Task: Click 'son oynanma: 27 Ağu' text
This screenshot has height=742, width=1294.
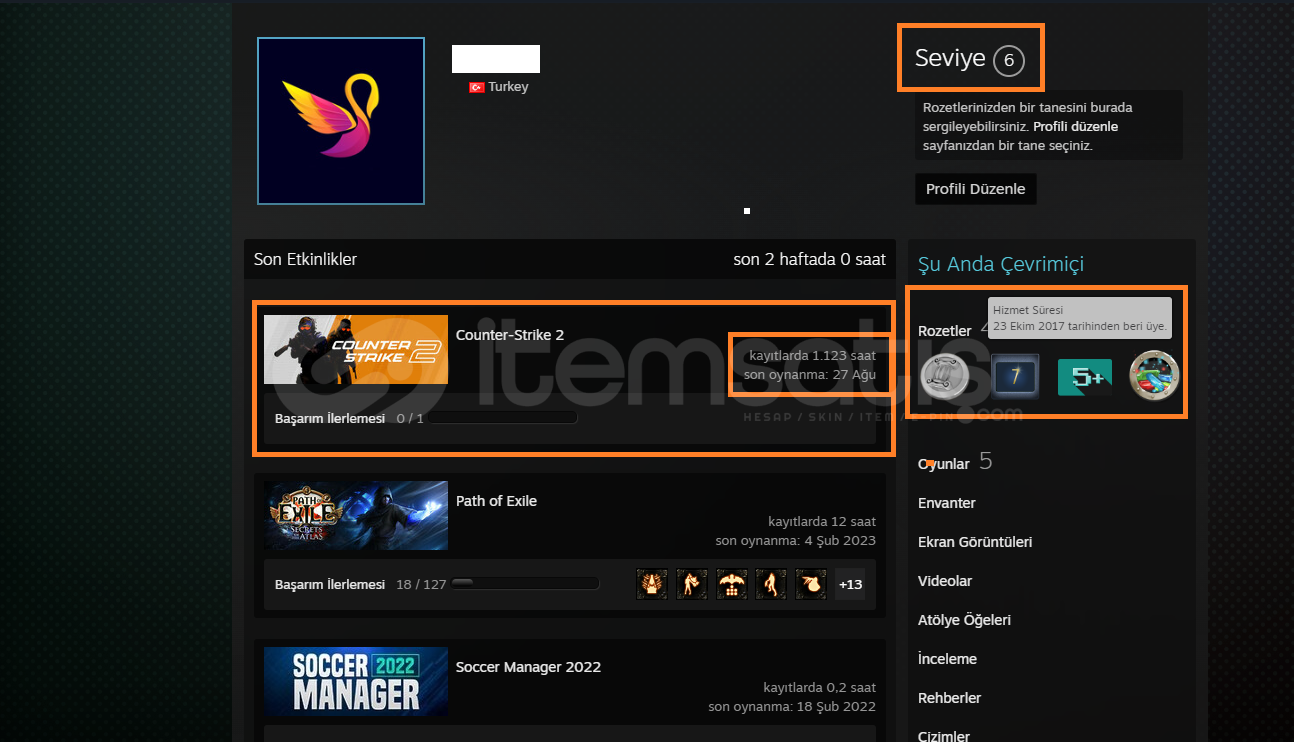Action: tap(810, 374)
